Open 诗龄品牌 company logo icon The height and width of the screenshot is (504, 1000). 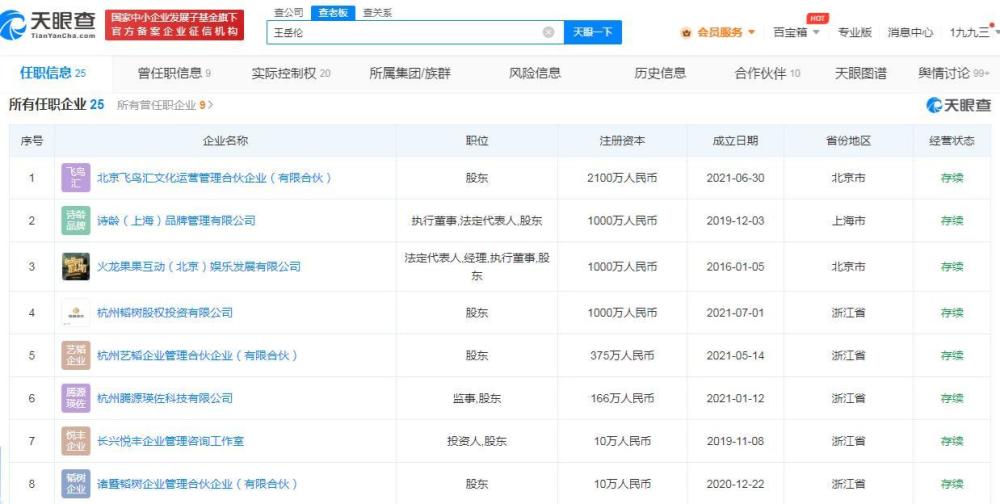coord(76,221)
